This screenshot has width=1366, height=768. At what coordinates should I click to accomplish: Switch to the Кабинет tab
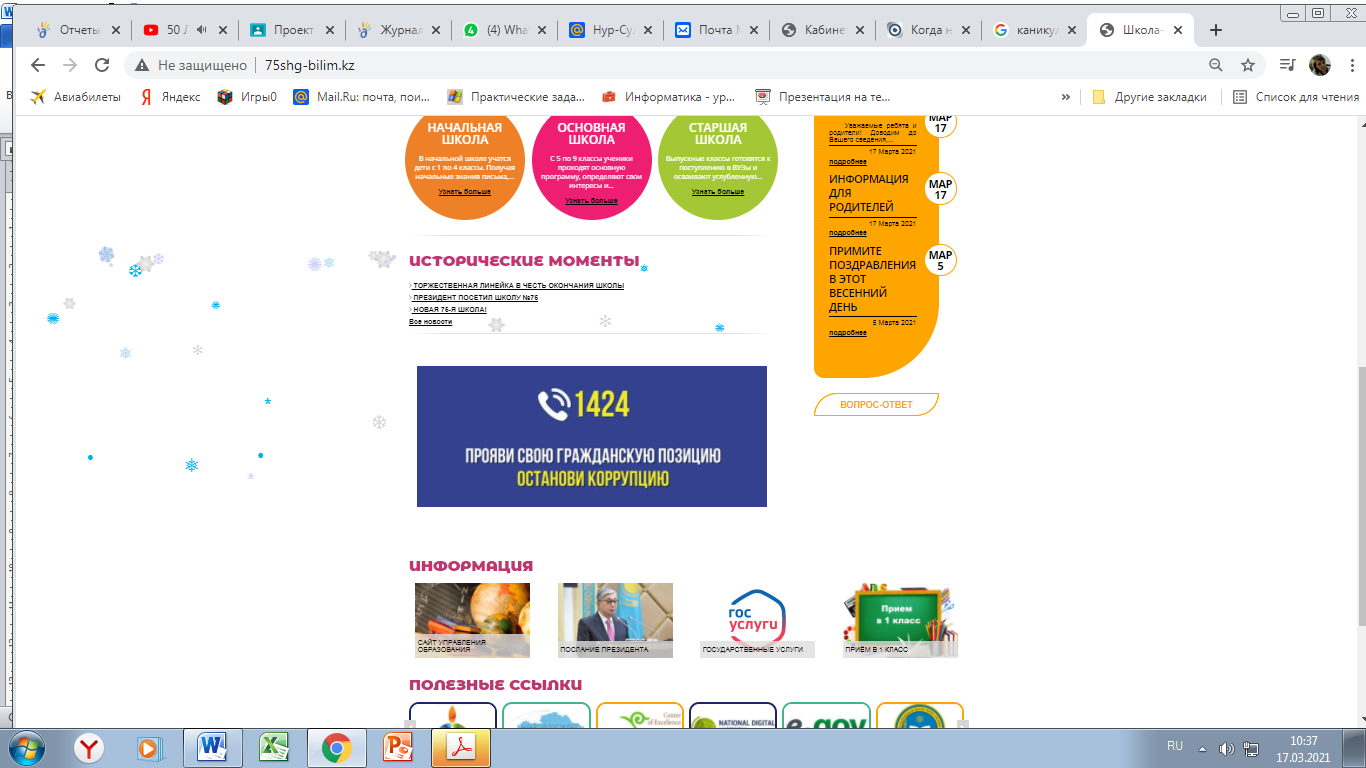coord(822,30)
